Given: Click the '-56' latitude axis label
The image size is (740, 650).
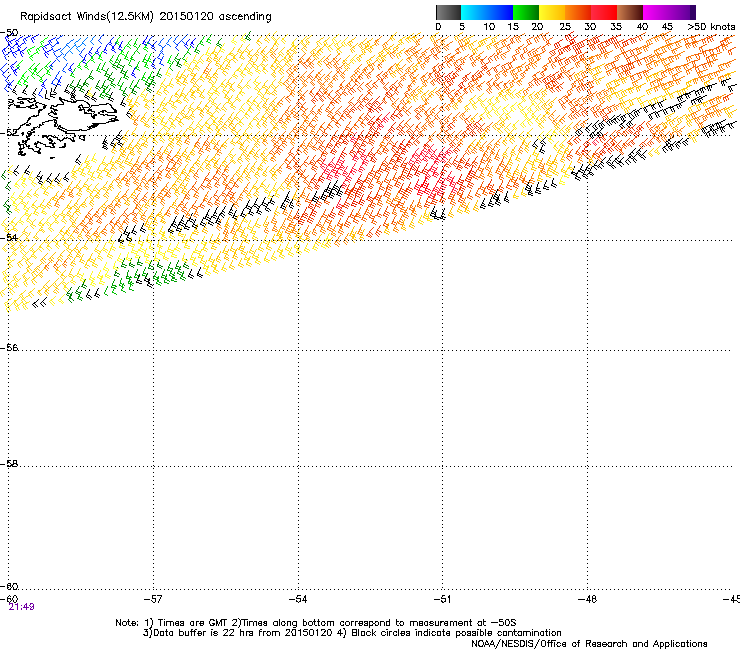Looking at the screenshot, I should pyautogui.click(x=9, y=348).
